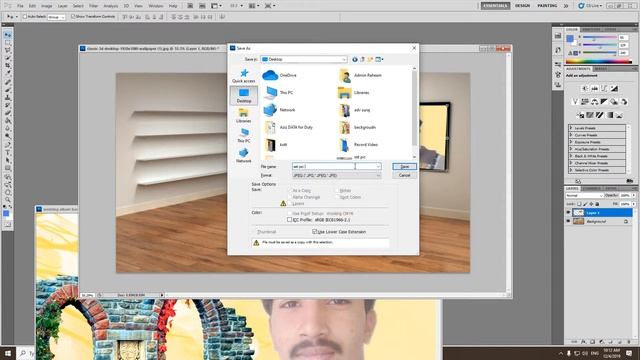Open the Window menu
Viewport: 640px width, 360px height.
[156, 6]
